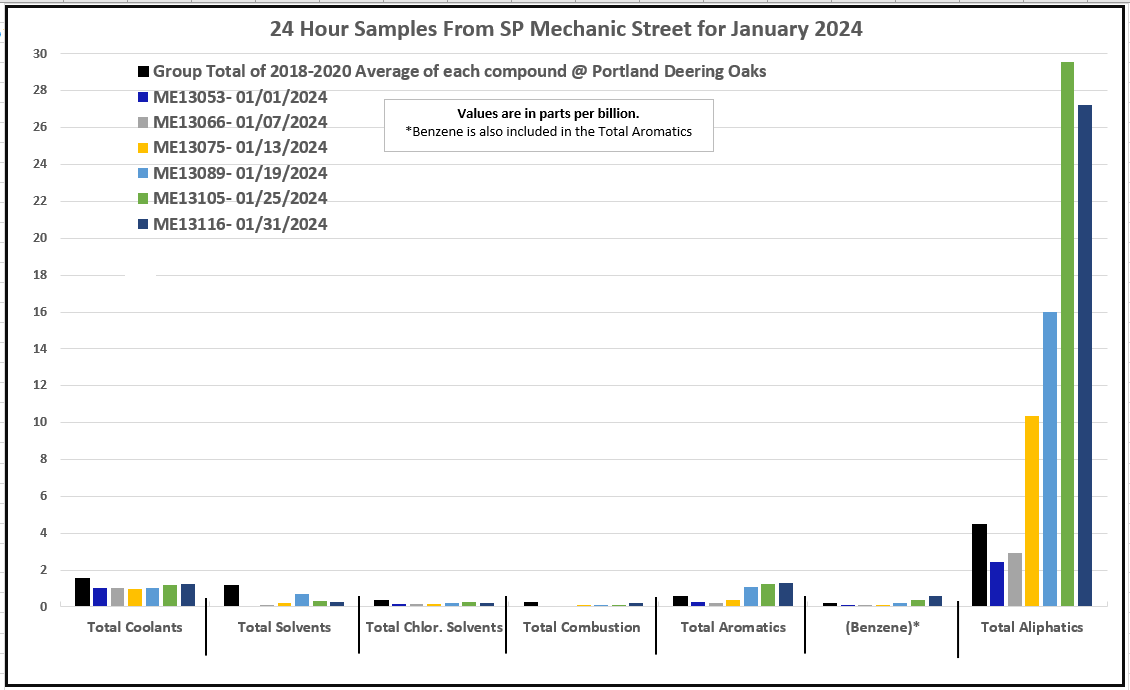Screen dimensions: 1130x690
Task: Select the ME13053- 01/01/2024 legend entry
Action: (240, 97)
